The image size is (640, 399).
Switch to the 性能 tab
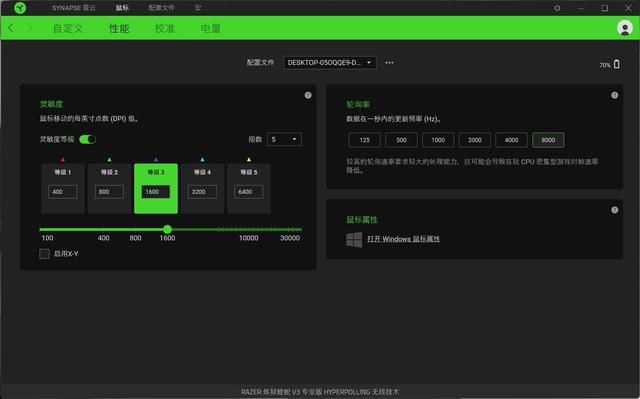tap(119, 28)
